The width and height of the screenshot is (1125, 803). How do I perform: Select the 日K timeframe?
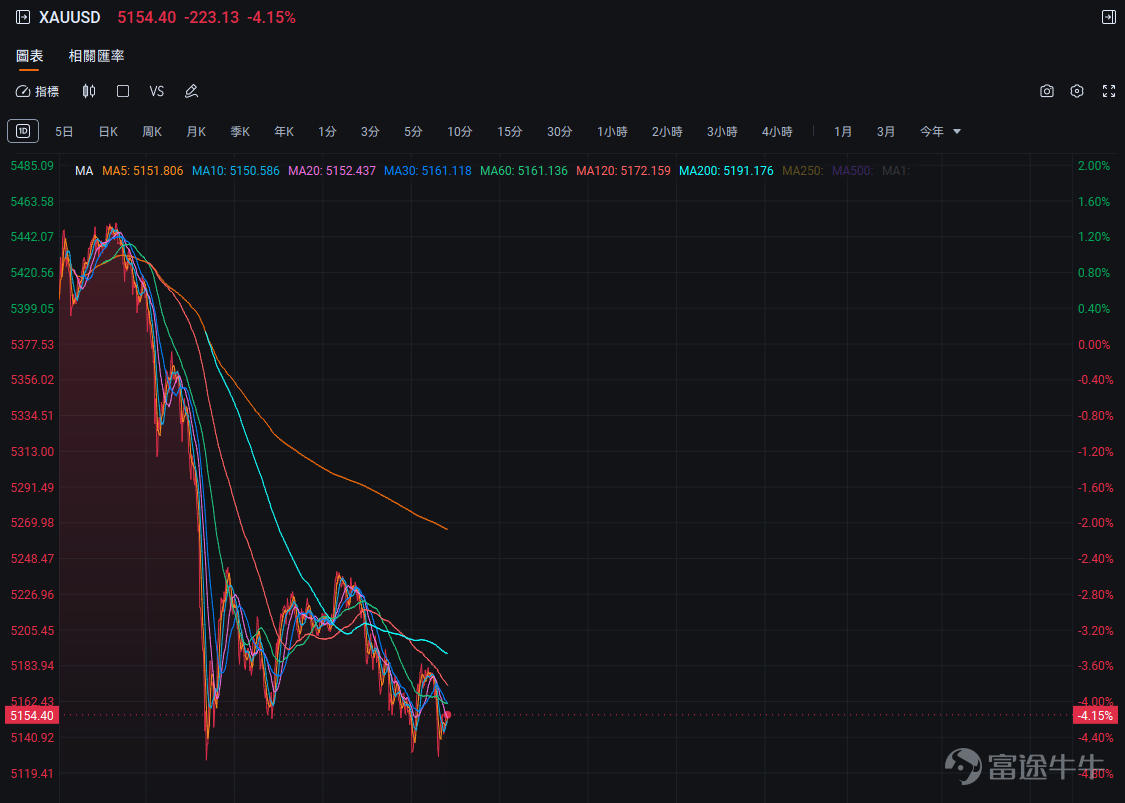[108, 131]
